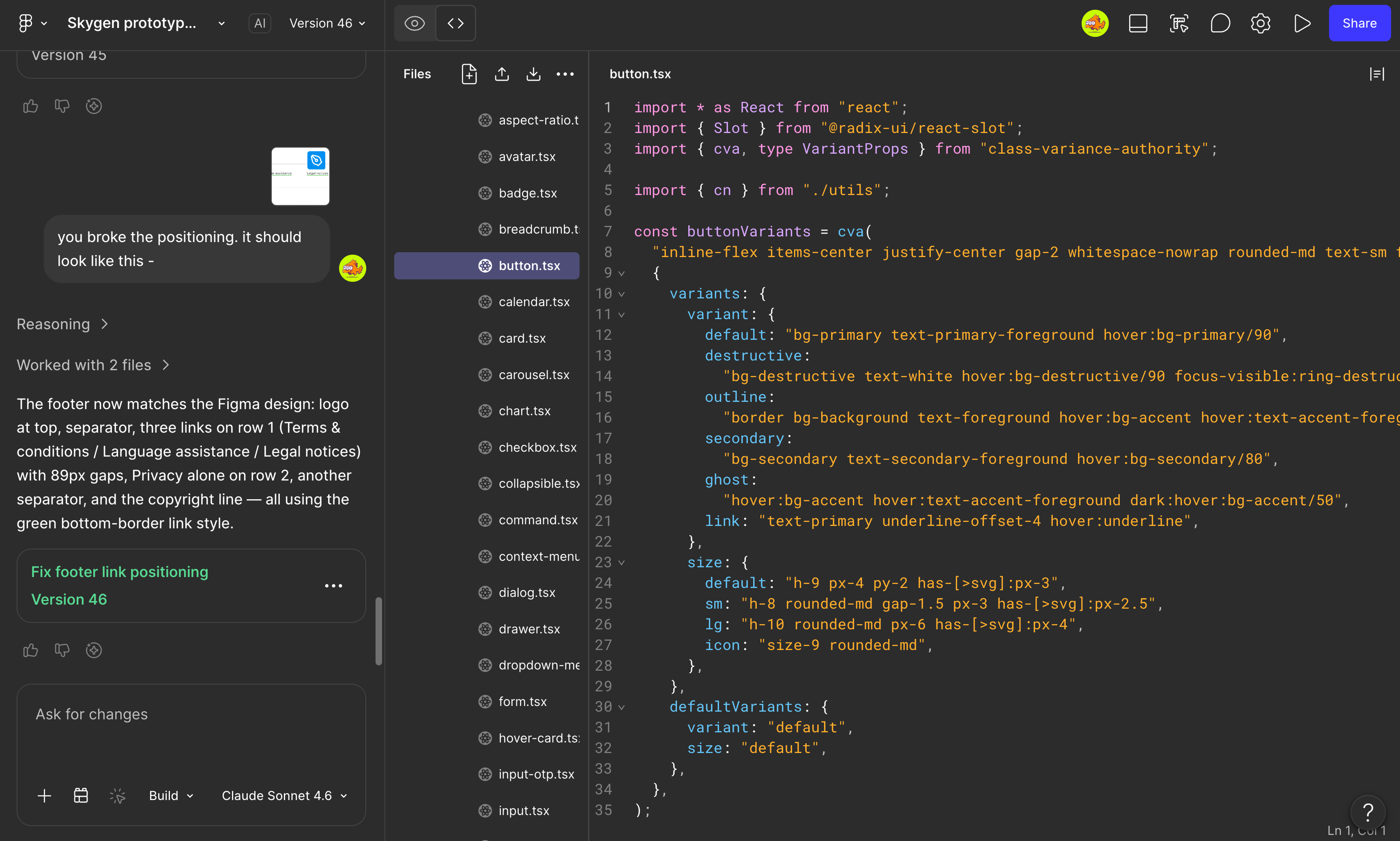Click the plus add attachment icon
This screenshot has width=1400, height=841.
coord(44,796)
